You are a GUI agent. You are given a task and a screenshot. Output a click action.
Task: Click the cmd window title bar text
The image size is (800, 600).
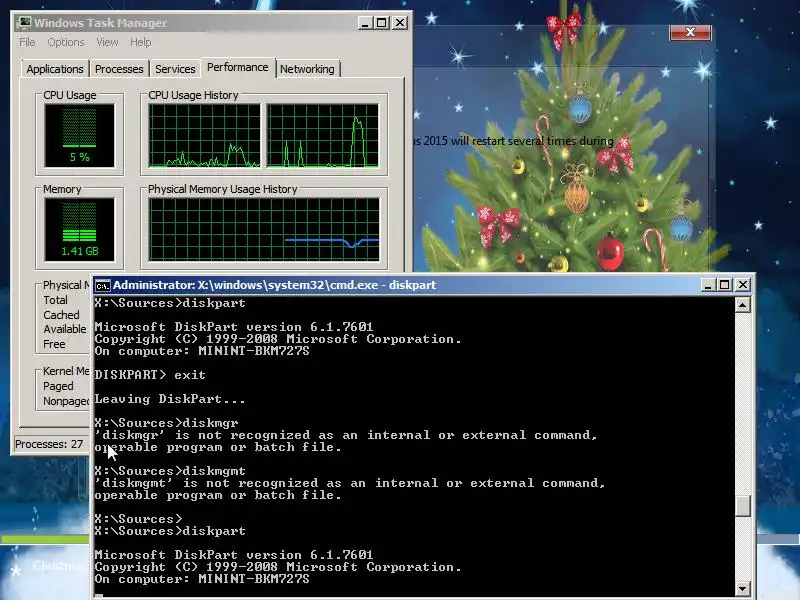point(274,285)
